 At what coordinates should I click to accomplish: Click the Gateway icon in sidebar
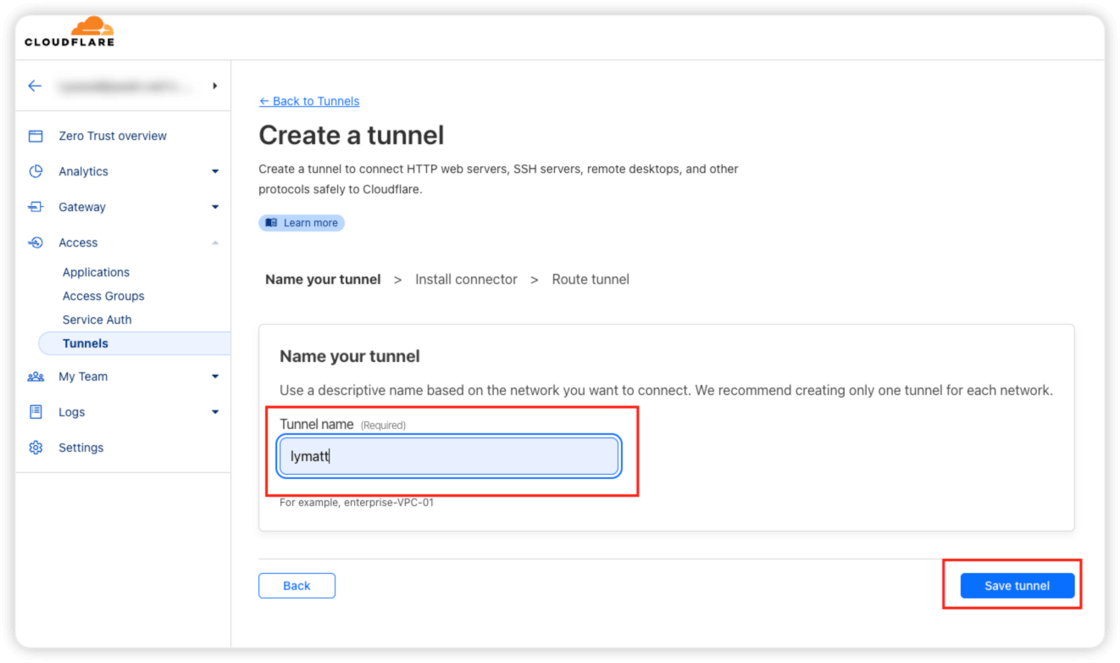[36, 207]
